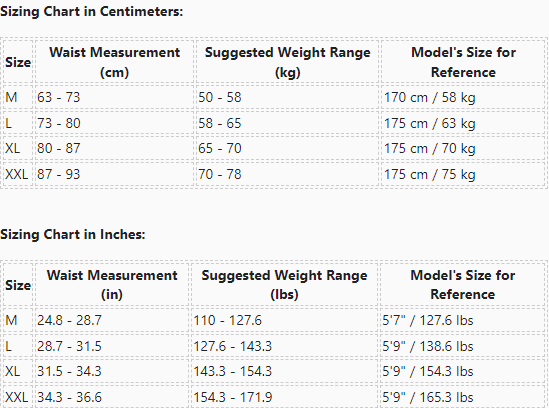Click the 'Sizing Chart in Inches' heading
549x408 pixels.
click(72, 234)
